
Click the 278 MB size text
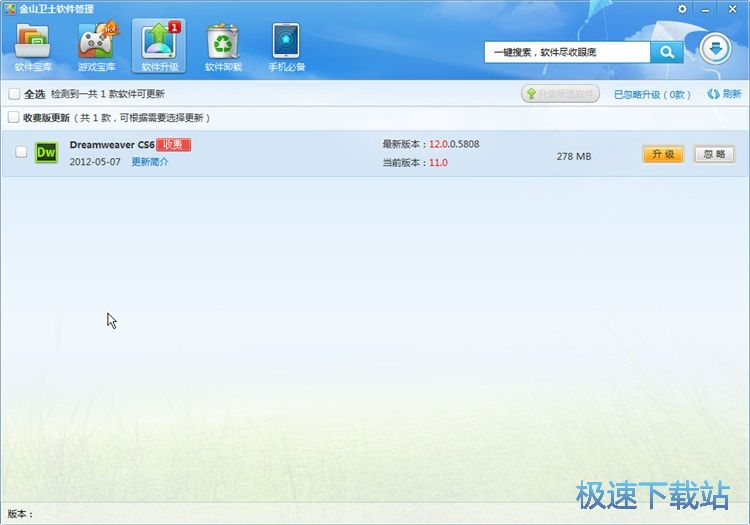click(x=574, y=156)
